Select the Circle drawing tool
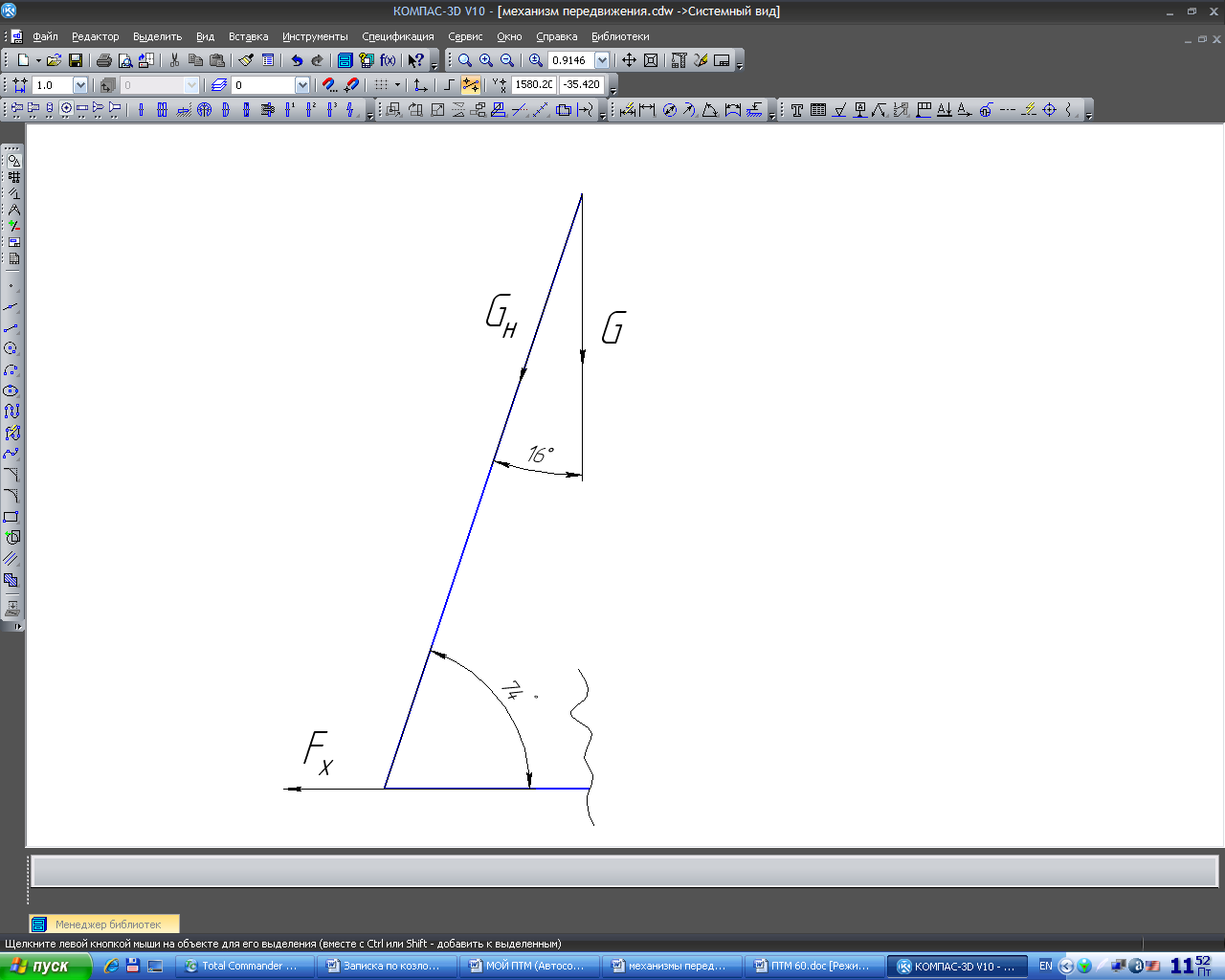The image size is (1225, 980). (x=11, y=349)
